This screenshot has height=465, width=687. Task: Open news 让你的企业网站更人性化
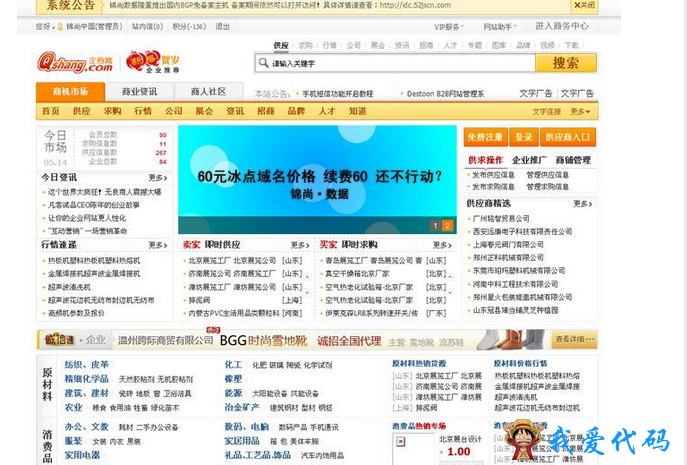[x=87, y=218]
